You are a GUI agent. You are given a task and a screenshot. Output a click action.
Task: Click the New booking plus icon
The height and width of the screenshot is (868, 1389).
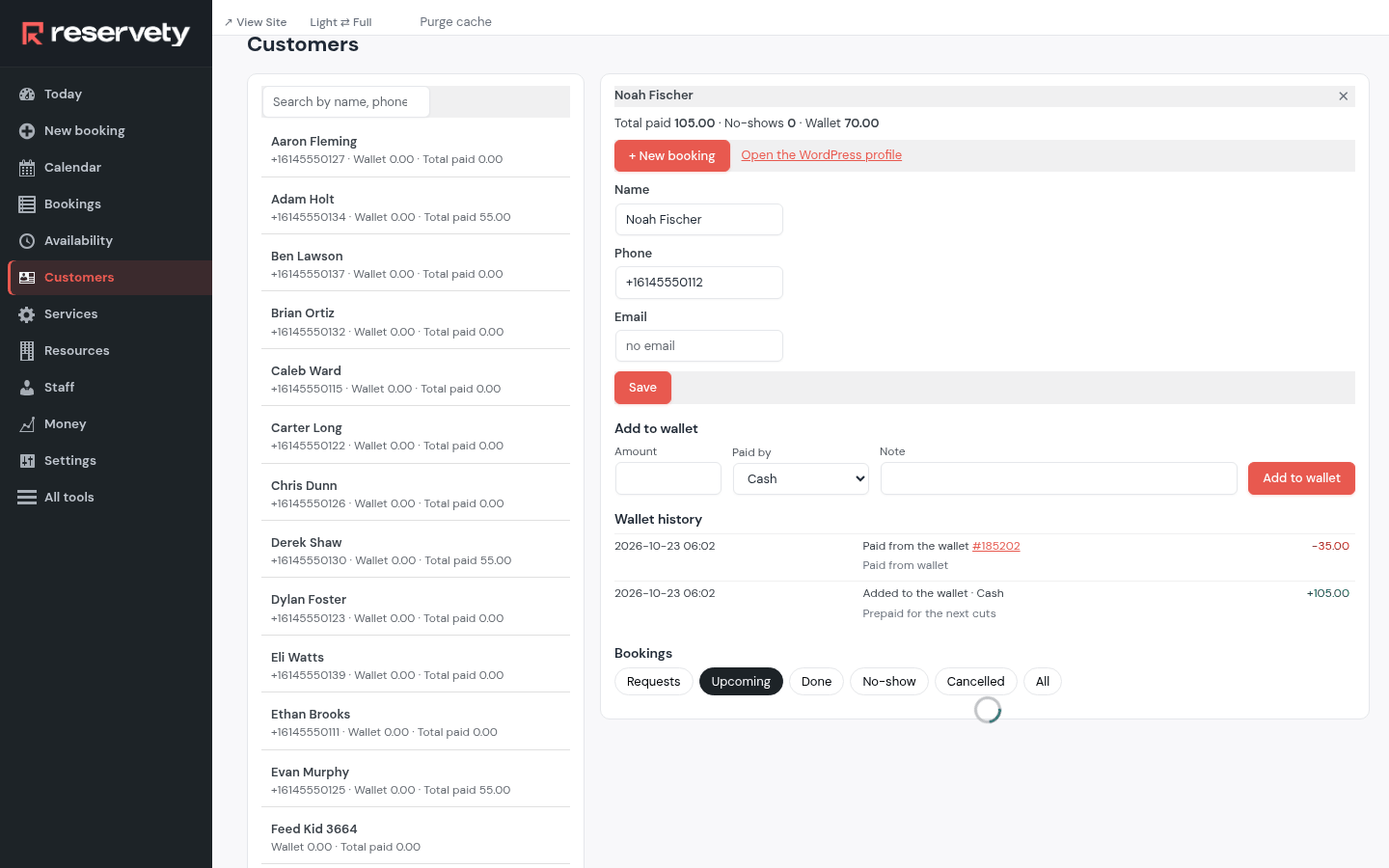tap(27, 131)
